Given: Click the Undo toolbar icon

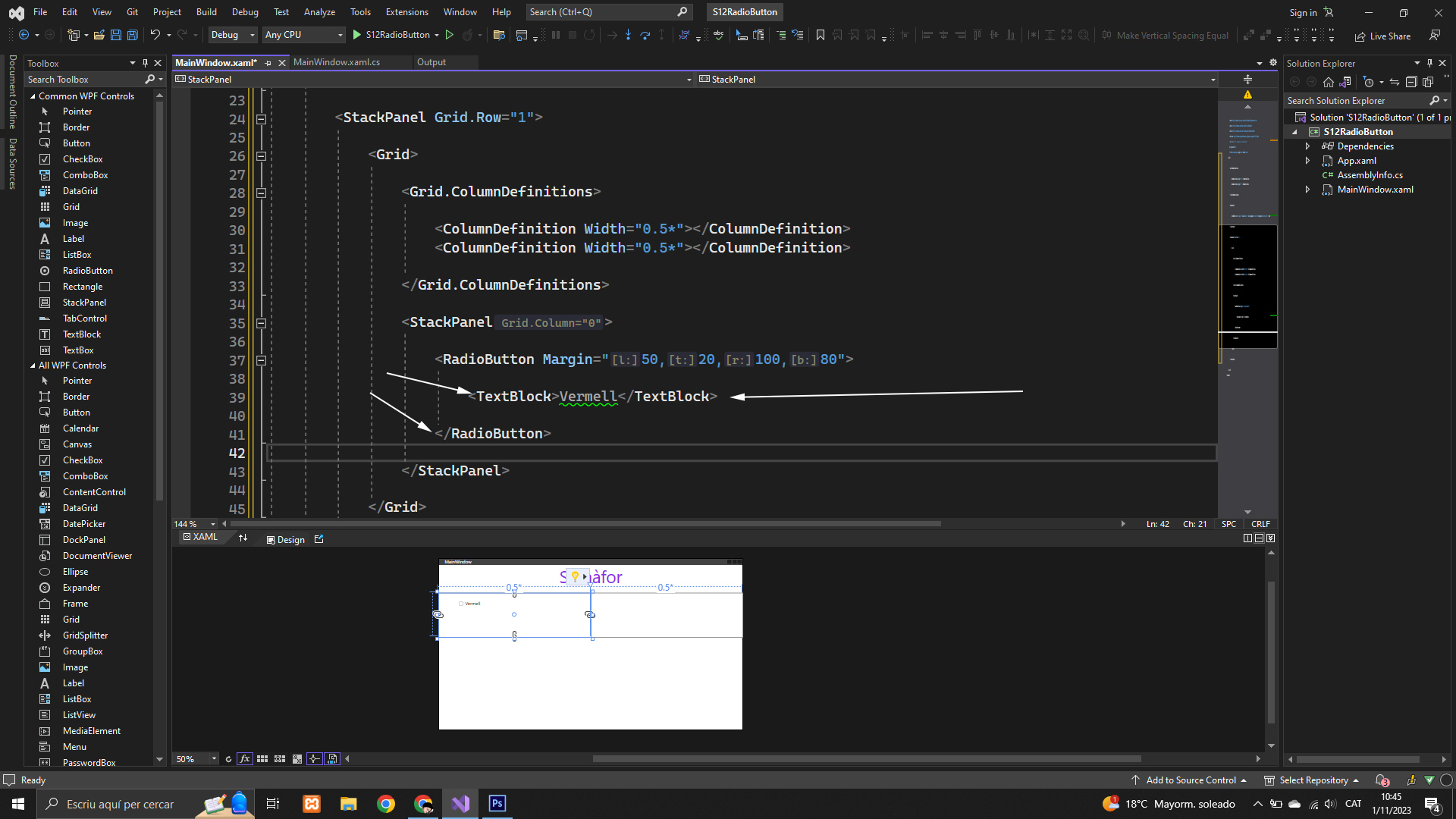Looking at the screenshot, I should (155, 35).
